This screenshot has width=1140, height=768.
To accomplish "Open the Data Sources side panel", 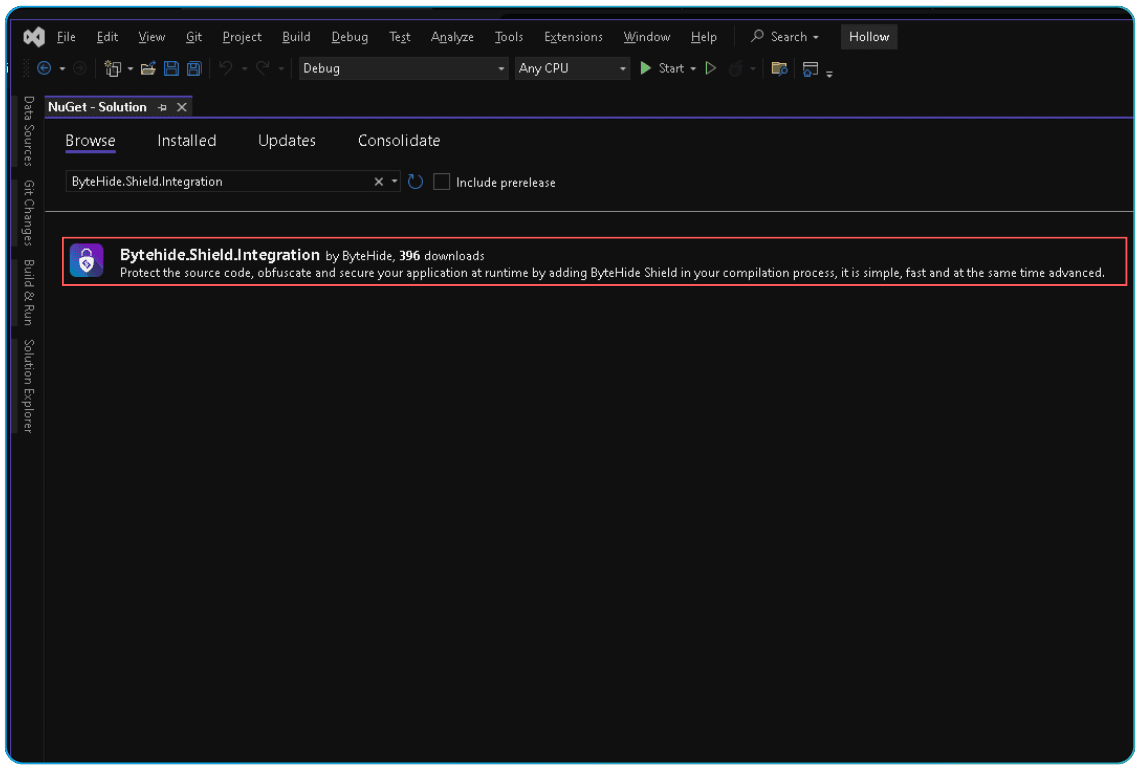I will [x=29, y=131].
